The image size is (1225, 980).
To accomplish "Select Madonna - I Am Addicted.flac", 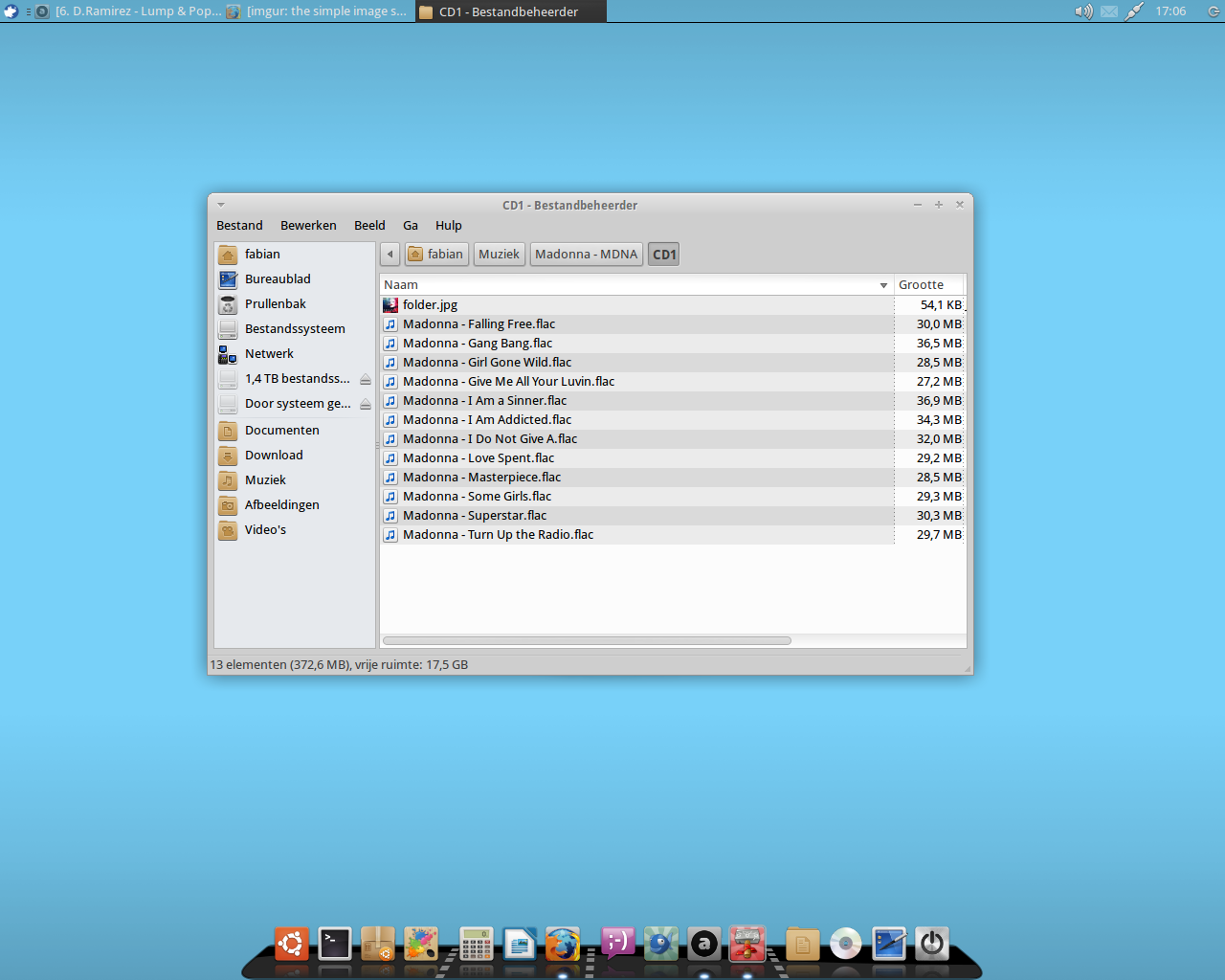I will click(x=672, y=420).
